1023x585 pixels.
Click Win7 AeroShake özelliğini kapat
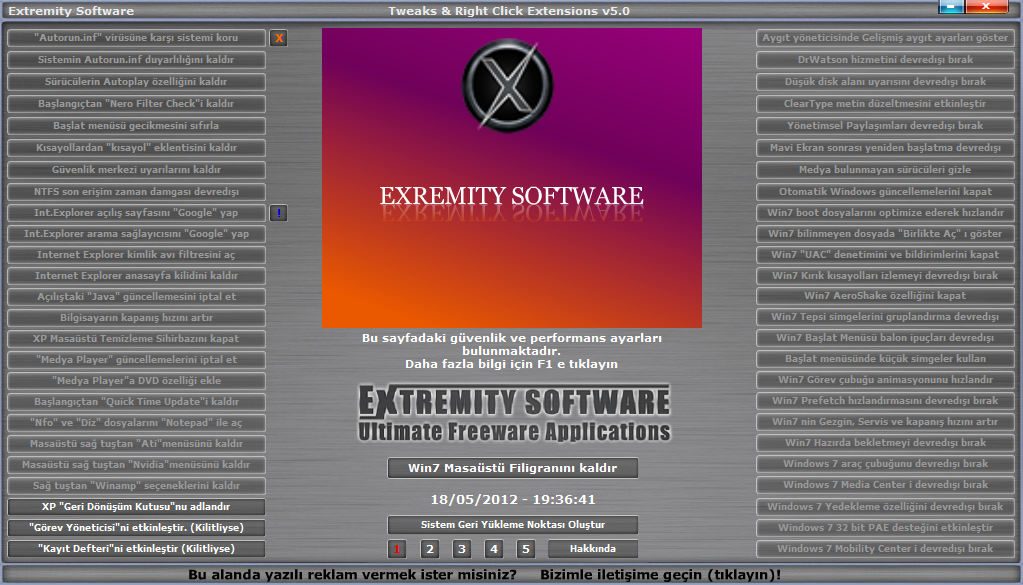(884, 296)
